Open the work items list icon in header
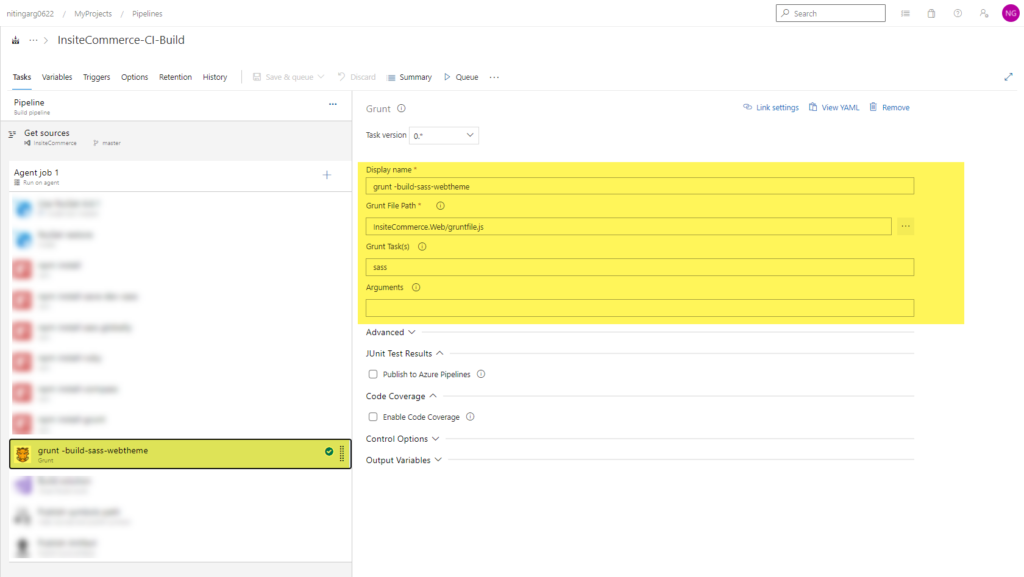Viewport: 1024px width, 577px height. [905, 13]
